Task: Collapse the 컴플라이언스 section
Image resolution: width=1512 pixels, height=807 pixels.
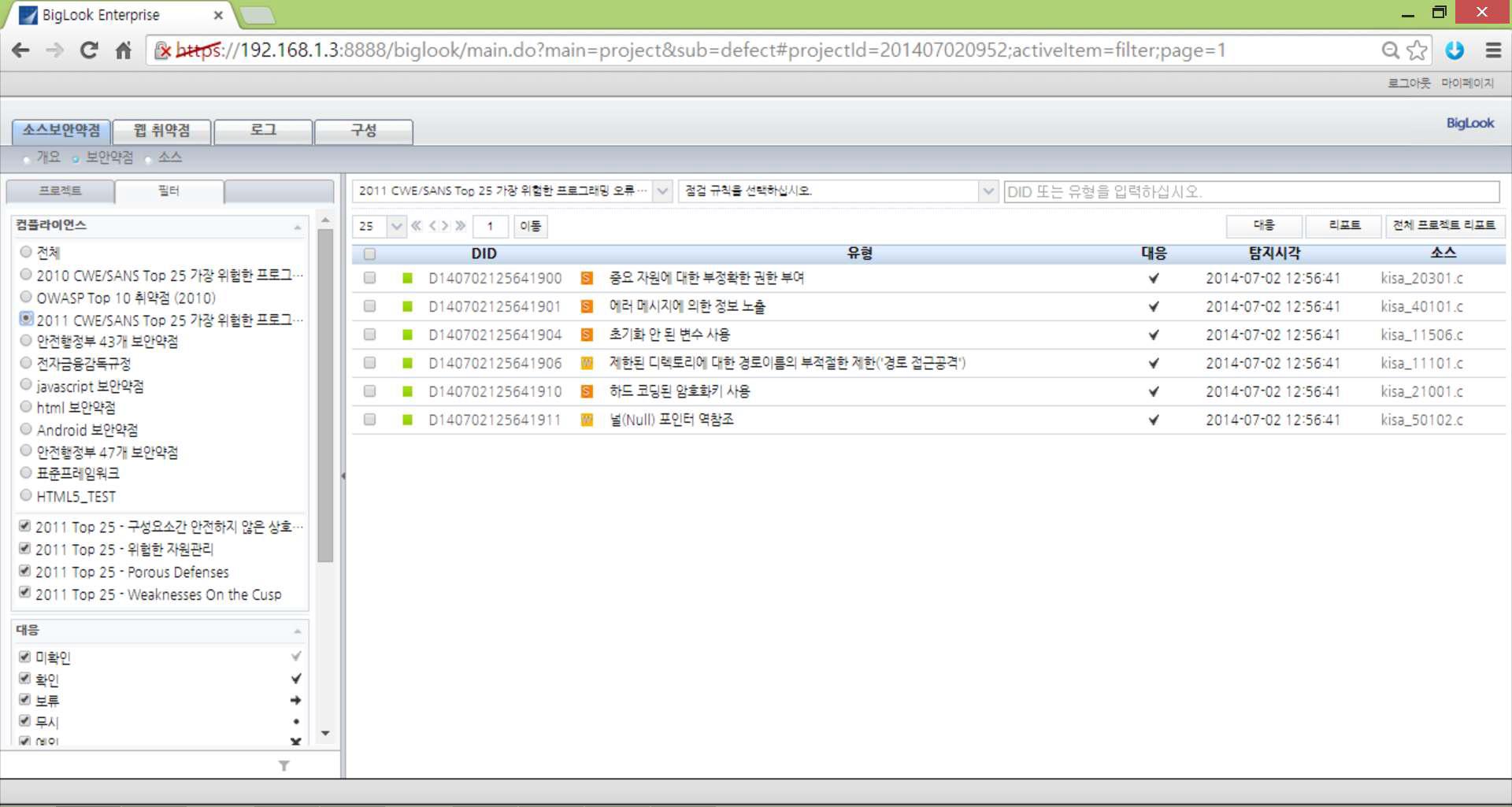Action: tap(297, 227)
